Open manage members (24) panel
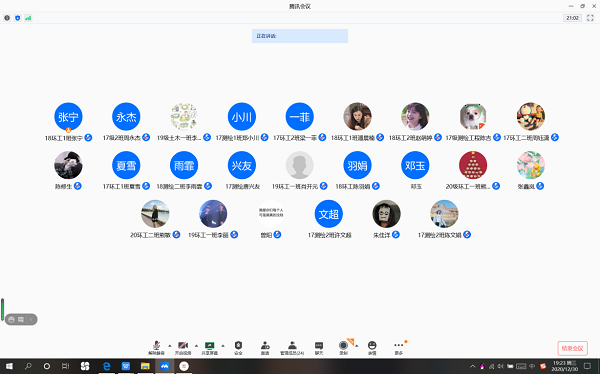 pyautogui.click(x=292, y=348)
